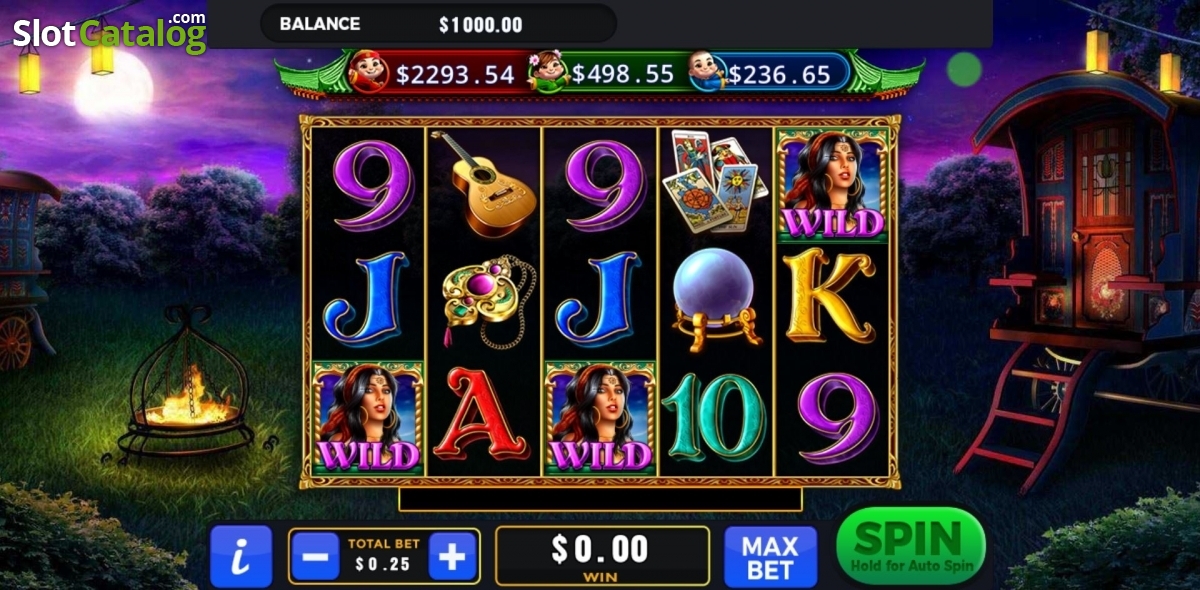Decrease total bet with minus button
1200x590 pixels.
click(x=316, y=556)
